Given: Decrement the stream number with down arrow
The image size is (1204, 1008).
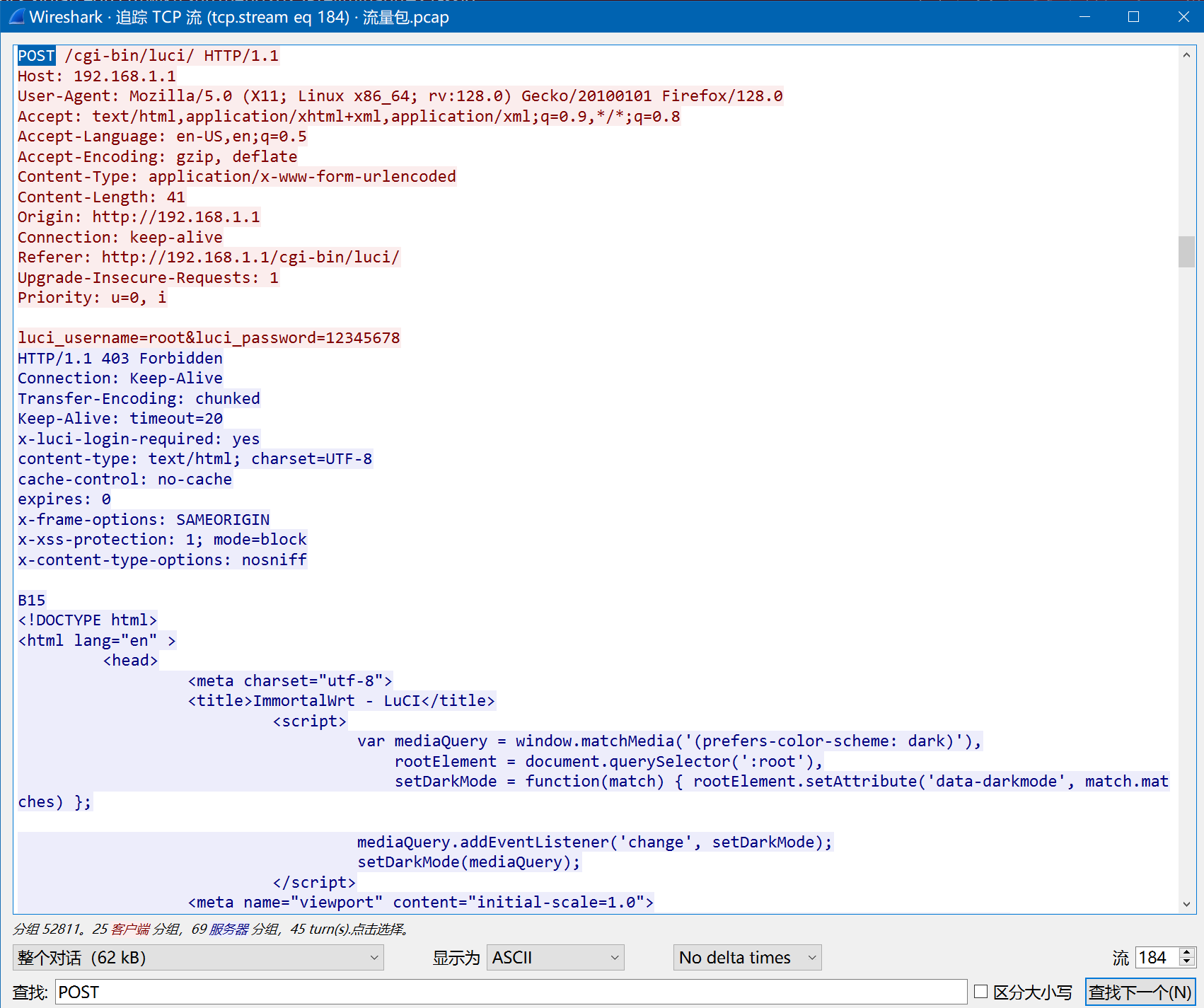Looking at the screenshot, I should 1187,962.
